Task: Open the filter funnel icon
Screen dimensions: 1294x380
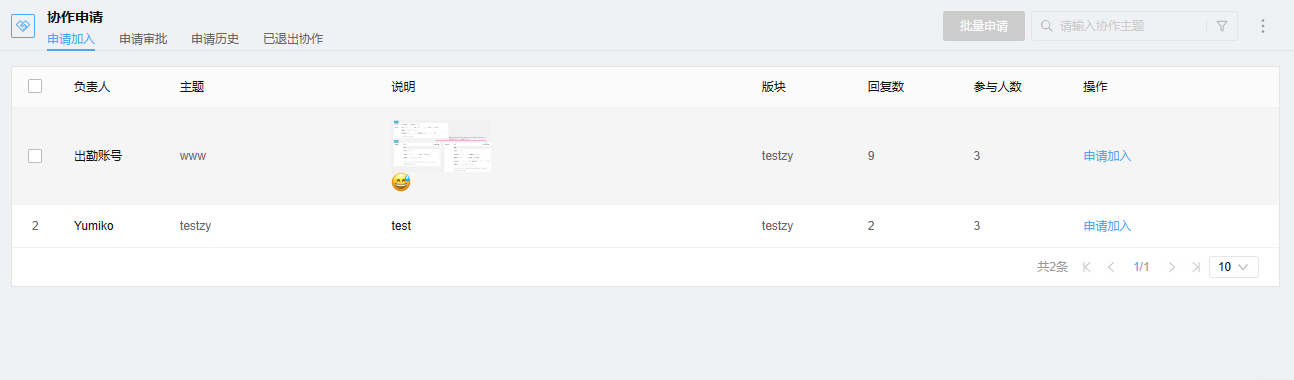Action: [x=1222, y=26]
